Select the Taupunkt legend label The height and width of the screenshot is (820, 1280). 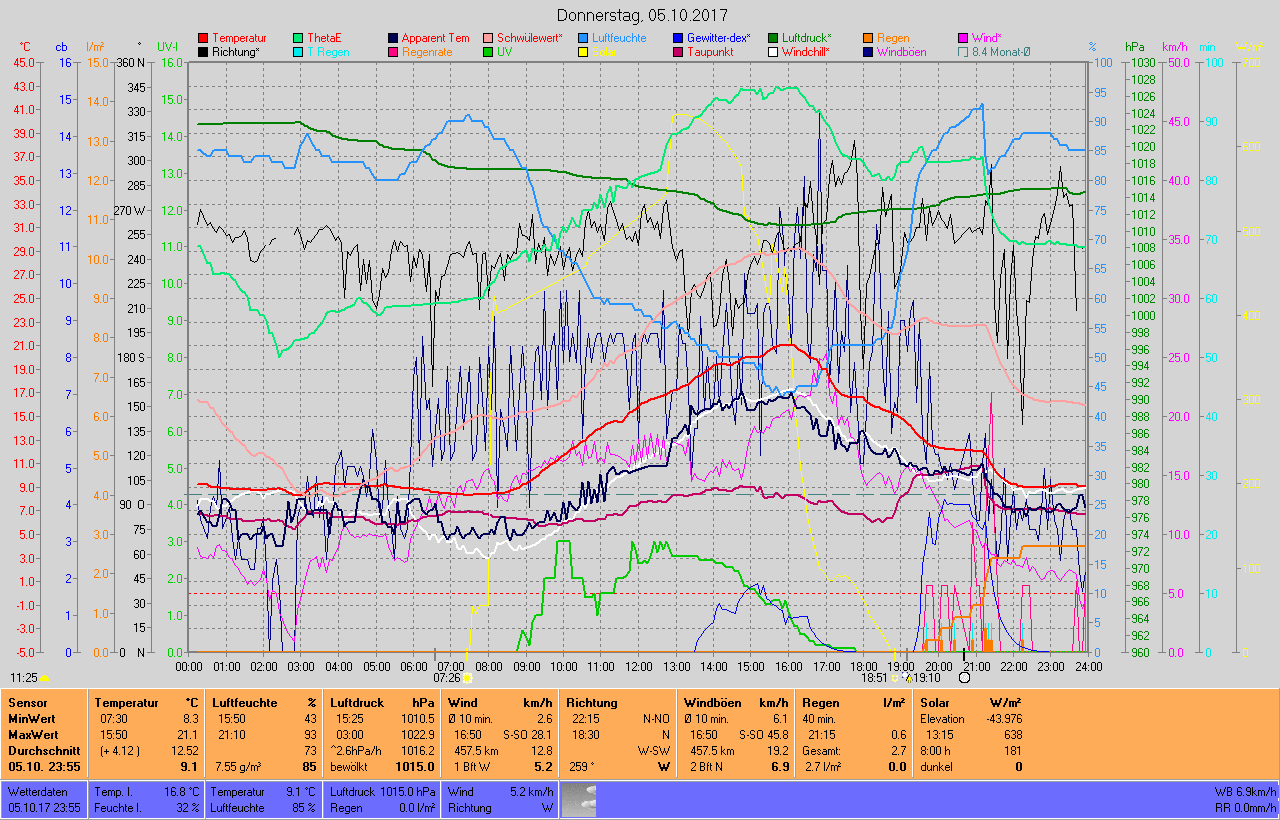712,52
